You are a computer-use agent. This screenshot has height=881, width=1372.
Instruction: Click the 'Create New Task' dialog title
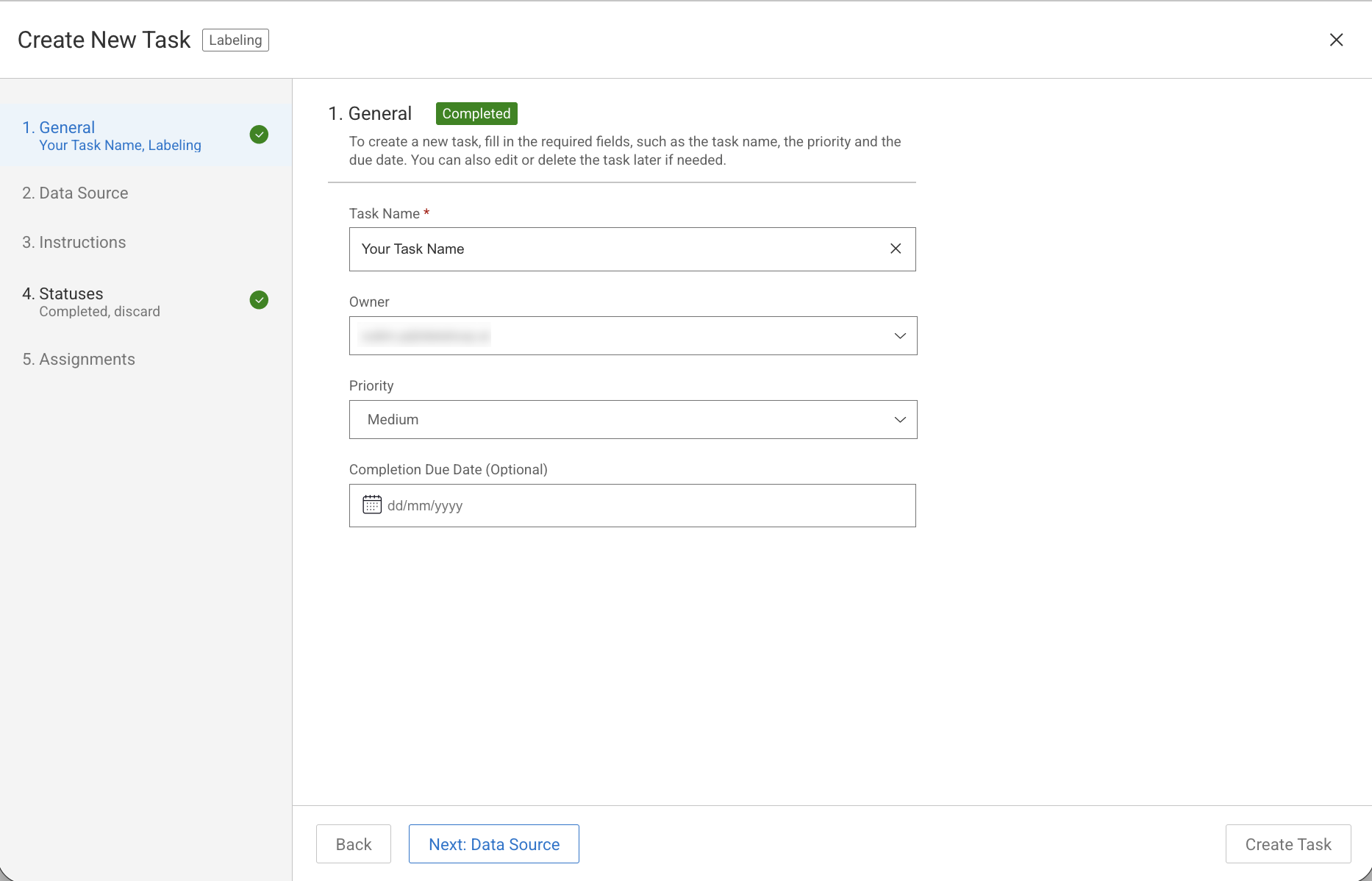104,40
